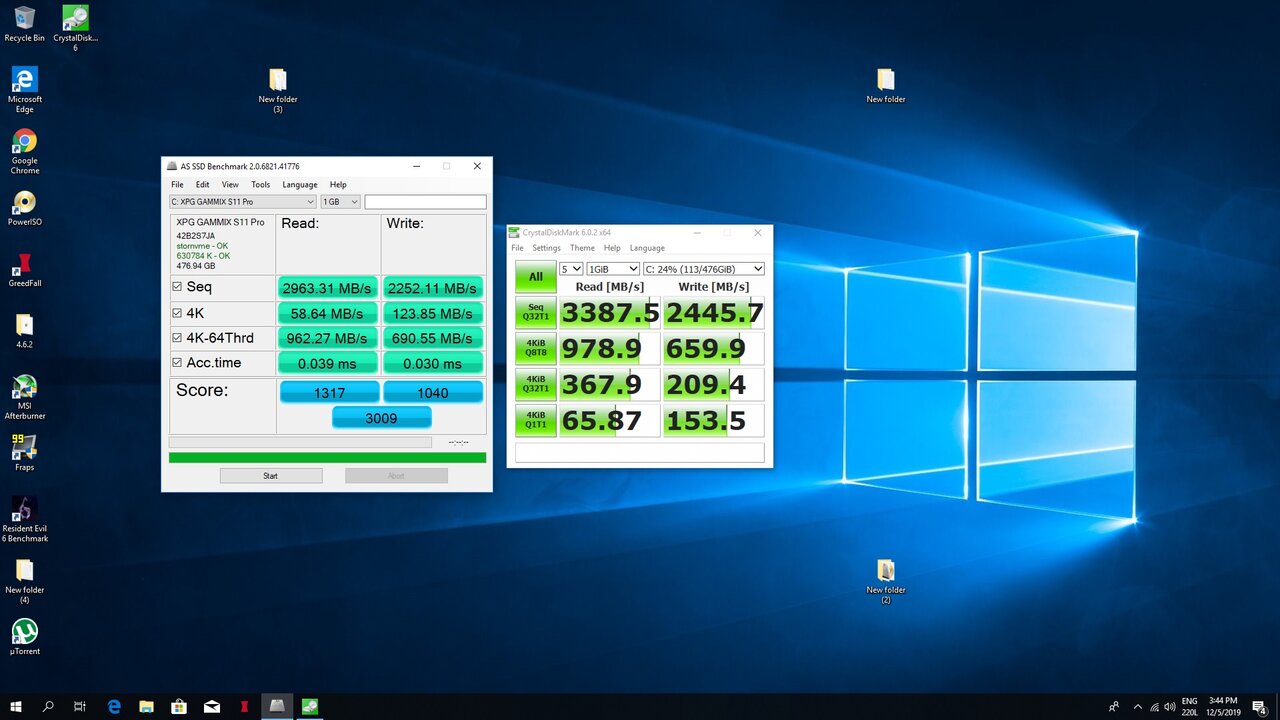Open Google Chrome from the desktop
Viewport: 1280px width, 720px height.
pyautogui.click(x=24, y=142)
